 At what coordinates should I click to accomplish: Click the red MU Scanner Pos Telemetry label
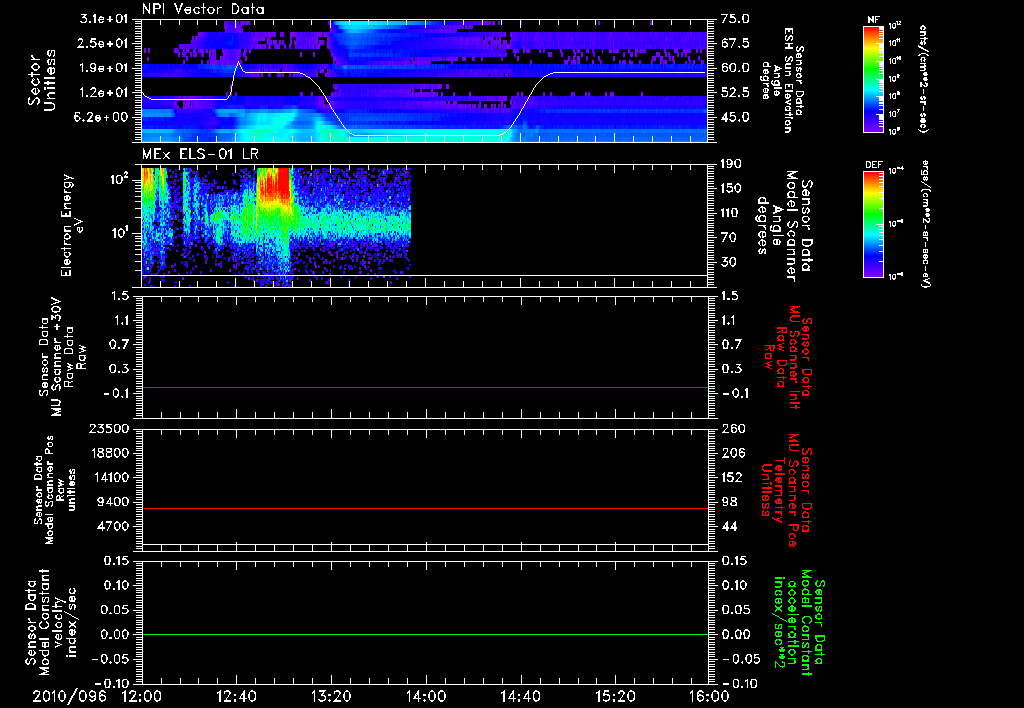pyautogui.click(x=786, y=490)
